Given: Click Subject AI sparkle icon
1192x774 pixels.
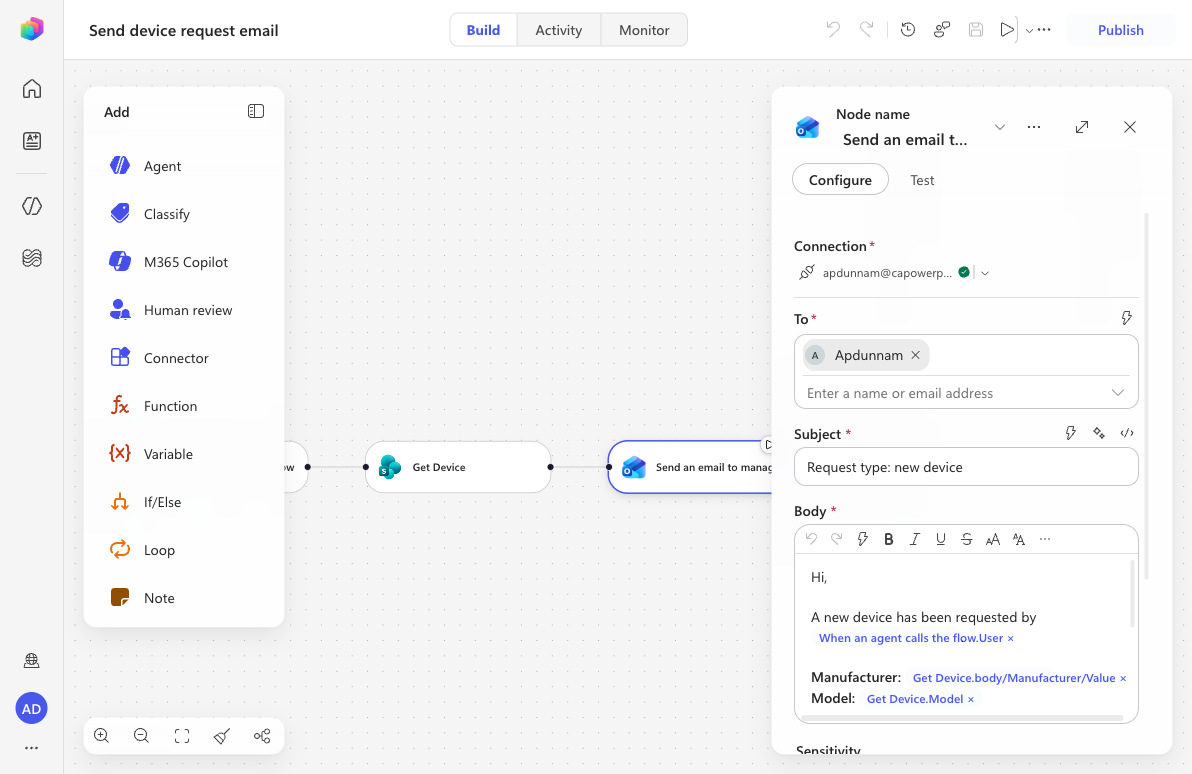Looking at the screenshot, I should [x=1098, y=433].
